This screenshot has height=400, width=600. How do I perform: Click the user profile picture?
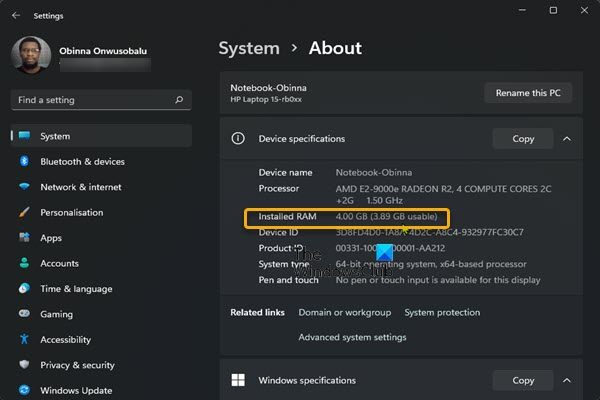[31, 55]
